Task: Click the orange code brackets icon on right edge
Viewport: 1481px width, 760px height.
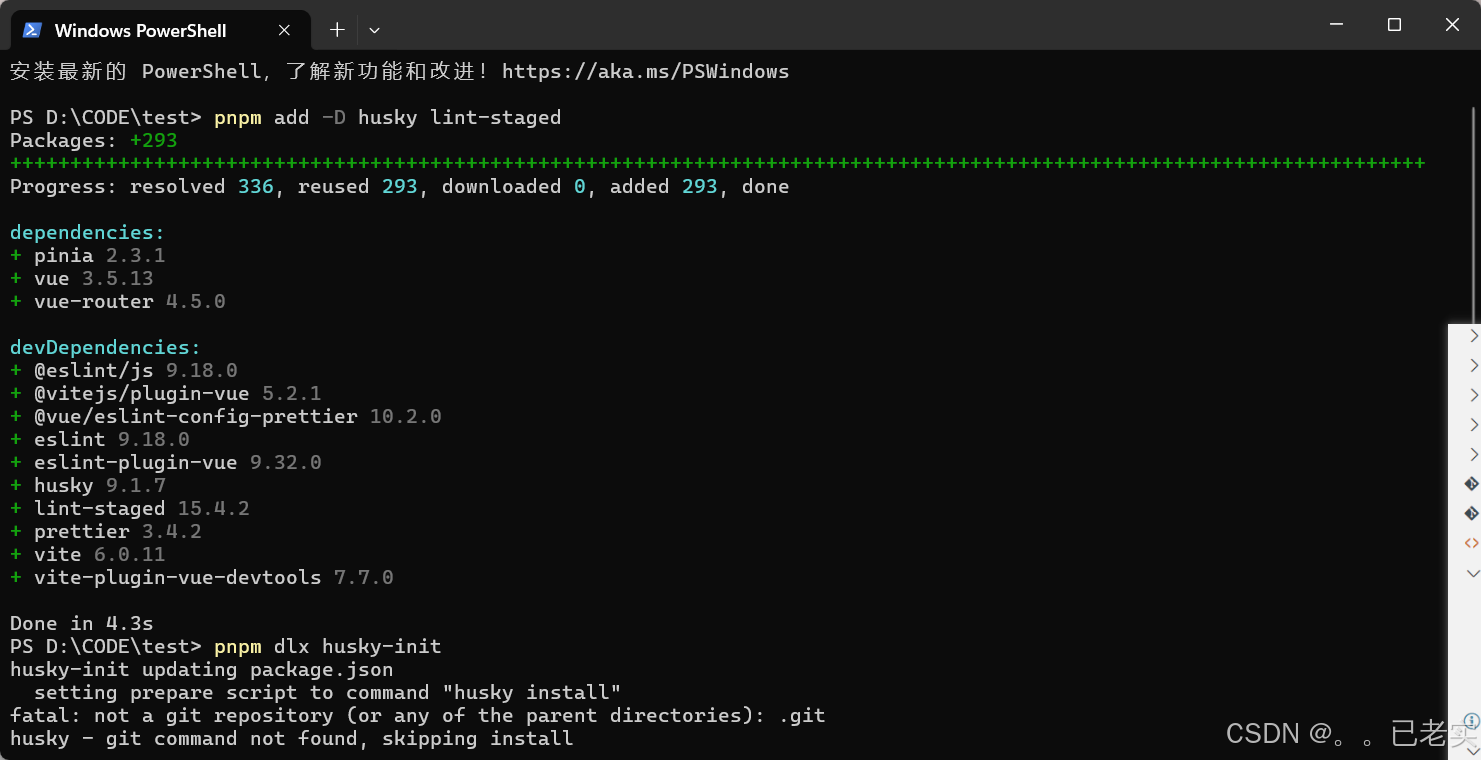Action: click(x=1472, y=542)
